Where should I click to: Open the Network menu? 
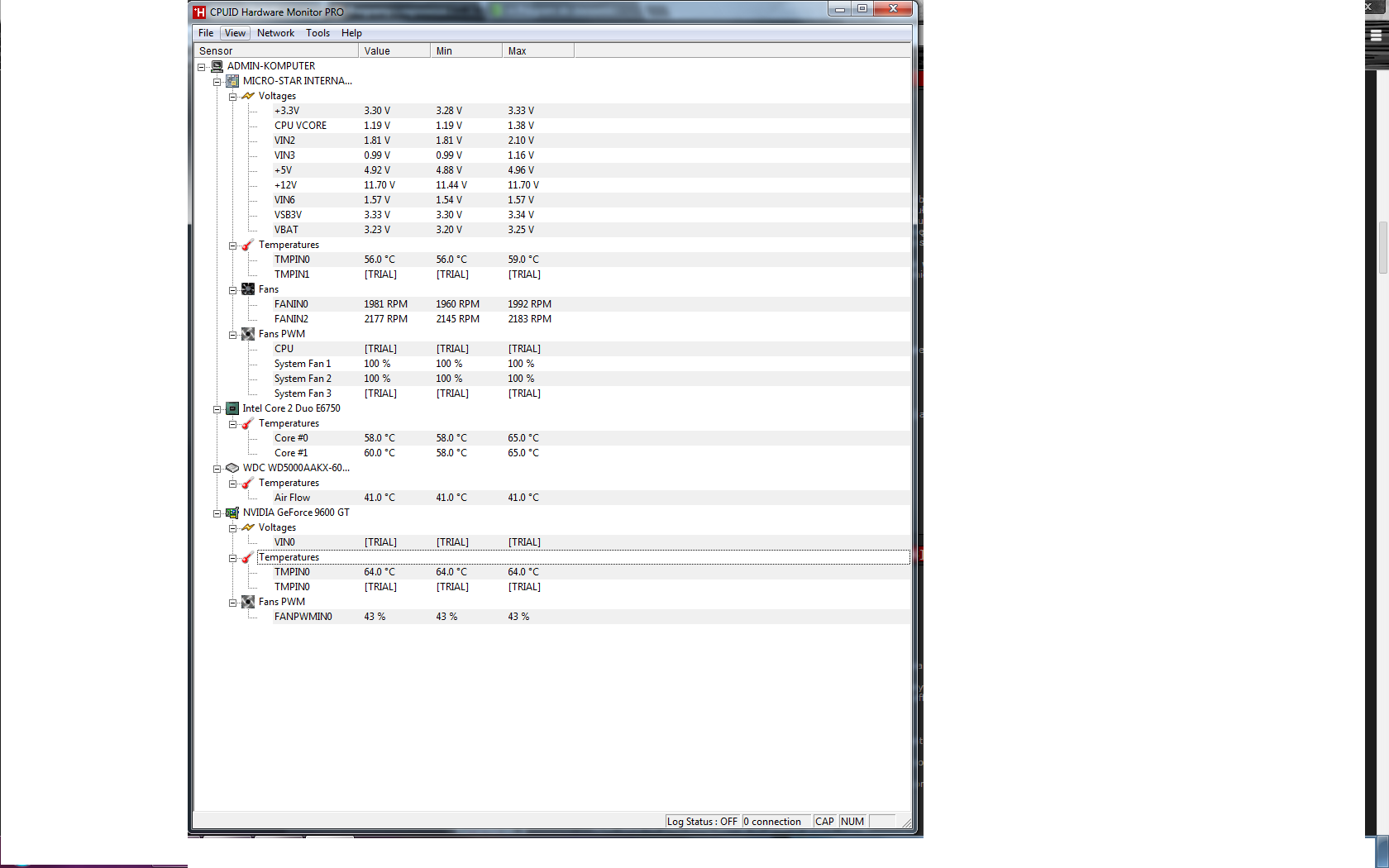pyautogui.click(x=275, y=33)
